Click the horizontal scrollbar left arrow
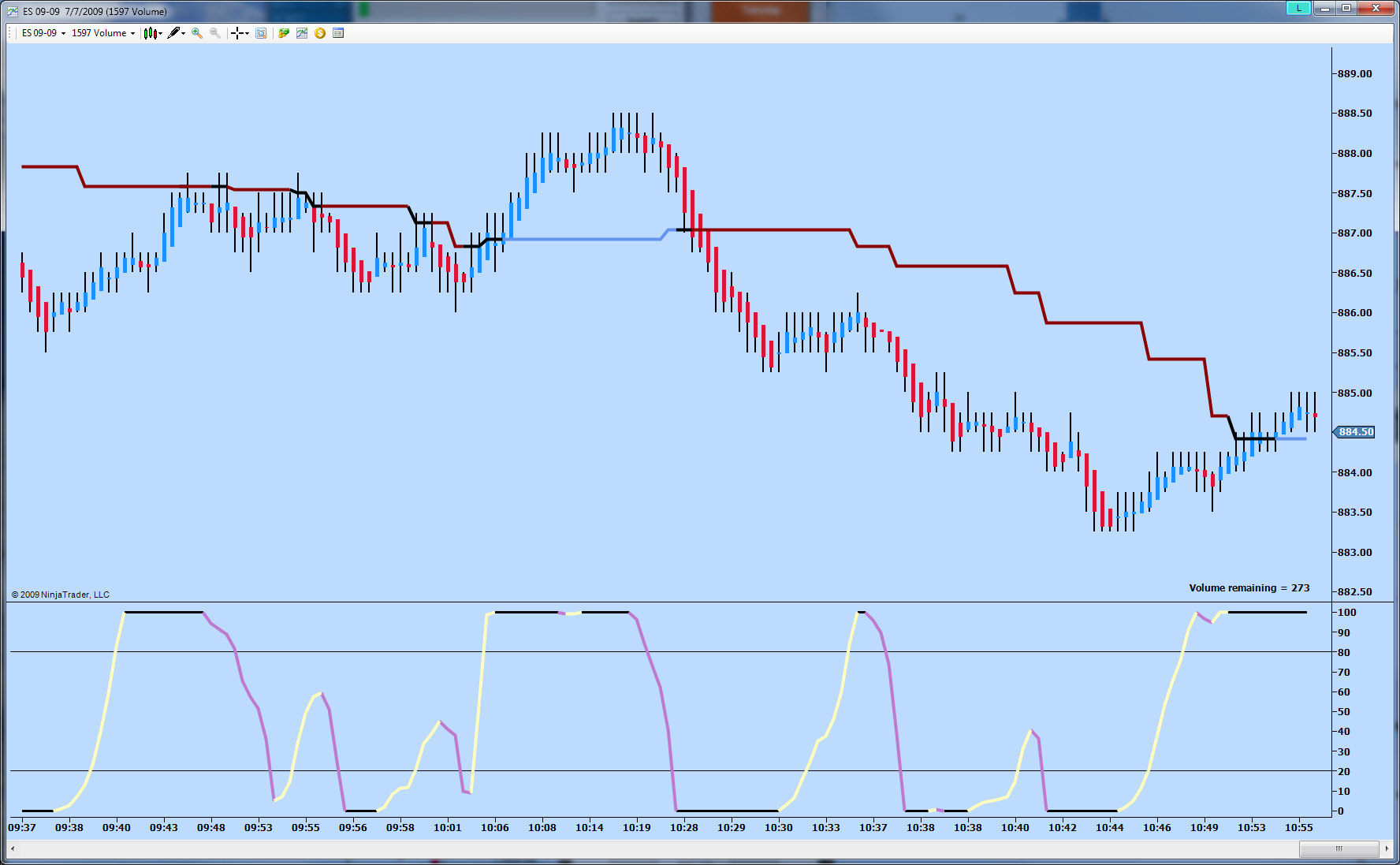1400x865 pixels. click(12, 848)
